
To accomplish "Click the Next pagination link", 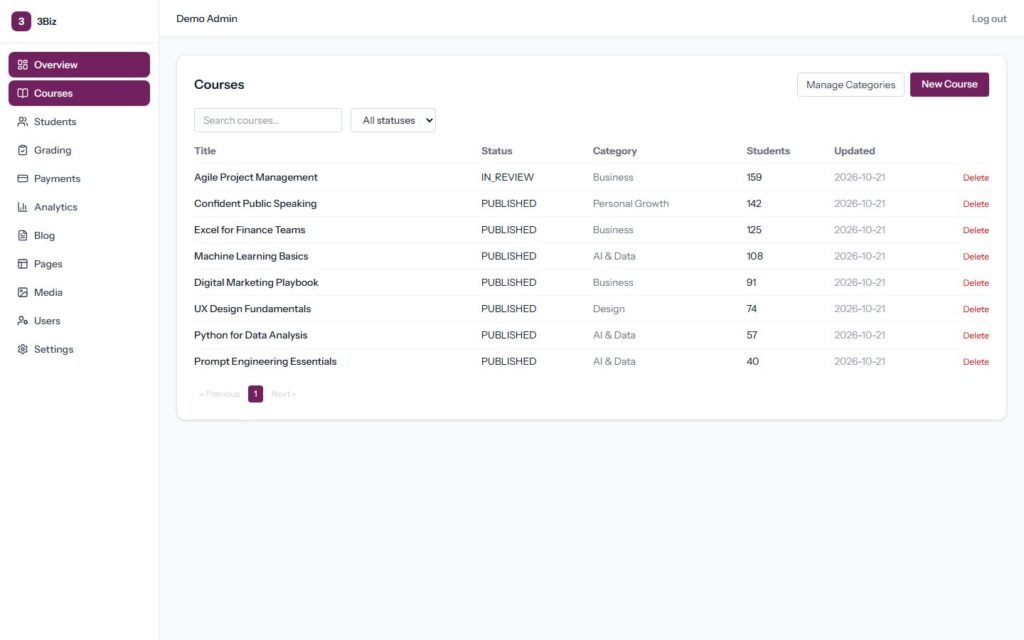I will (x=283, y=394).
